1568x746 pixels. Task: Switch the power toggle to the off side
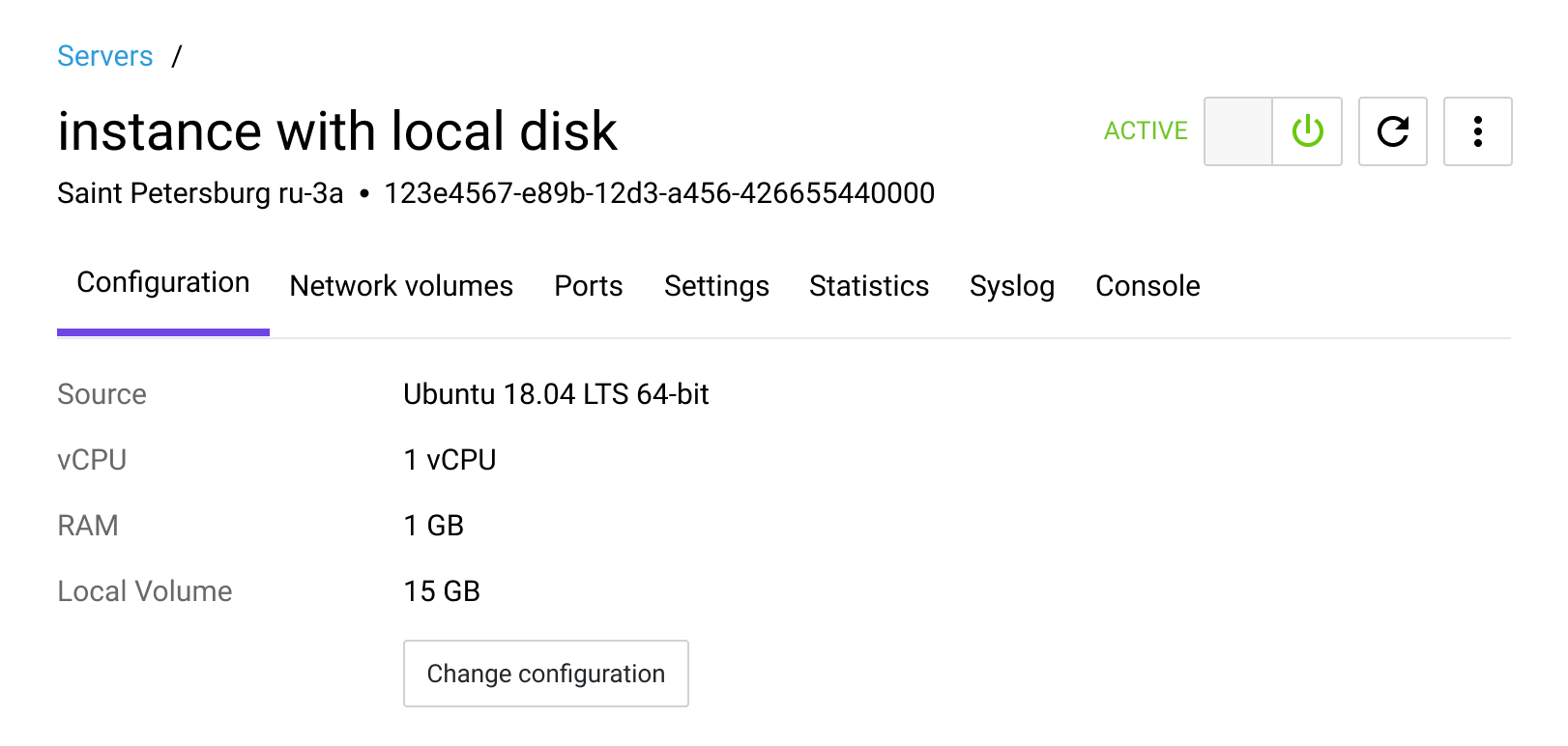1238,131
